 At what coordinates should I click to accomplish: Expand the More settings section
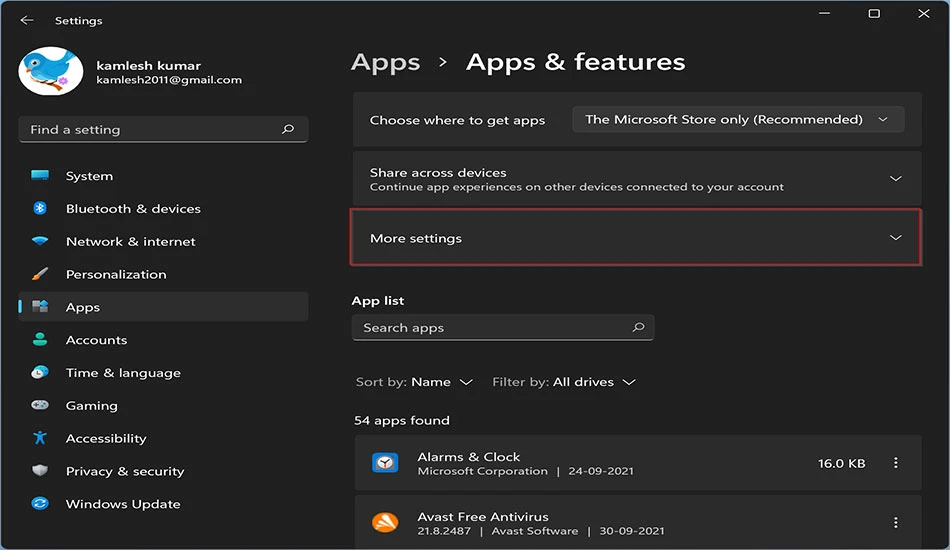click(636, 237)
